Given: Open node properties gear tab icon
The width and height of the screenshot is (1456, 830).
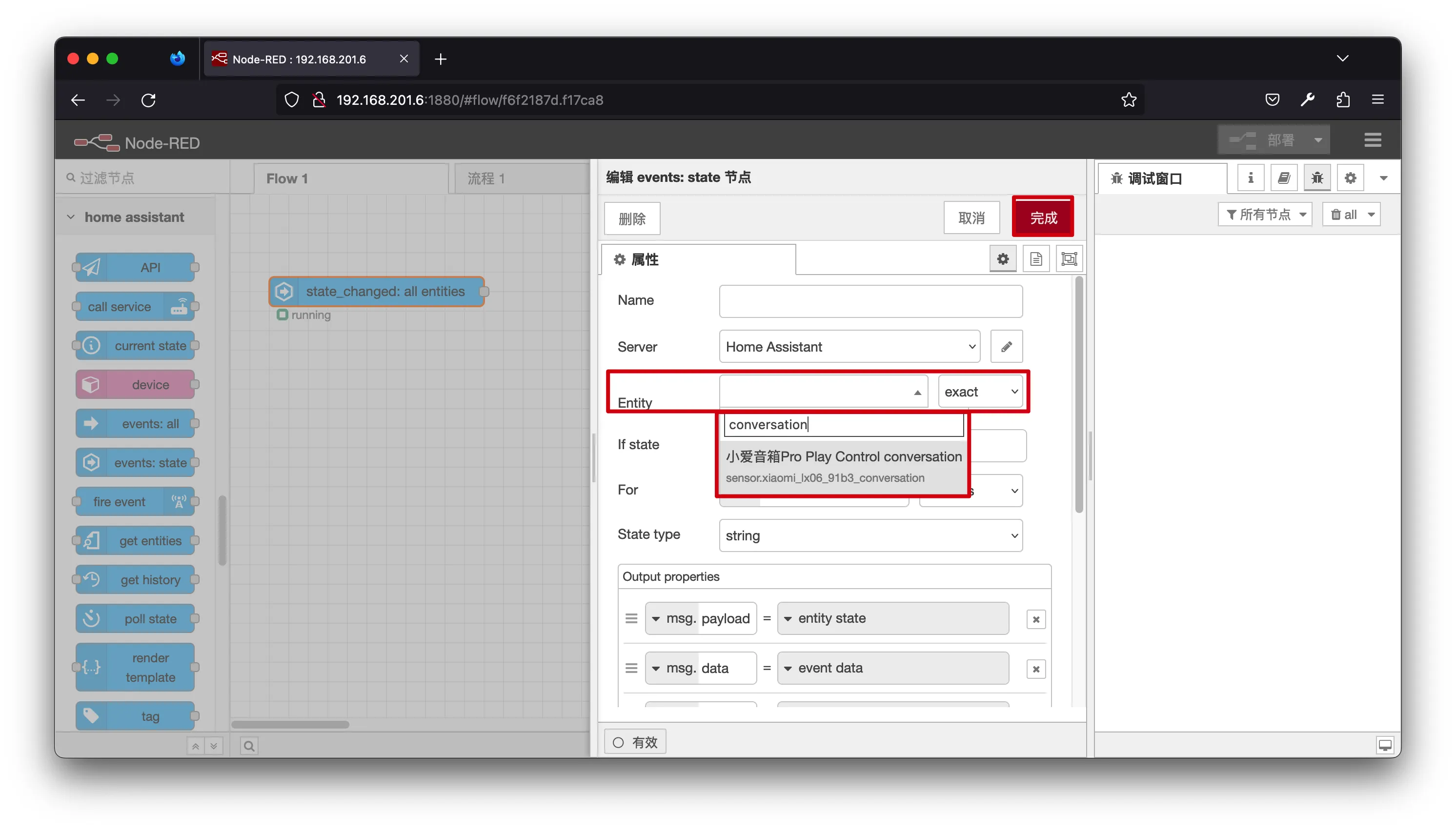Looking at the screenshot, I should [1003, 259].
